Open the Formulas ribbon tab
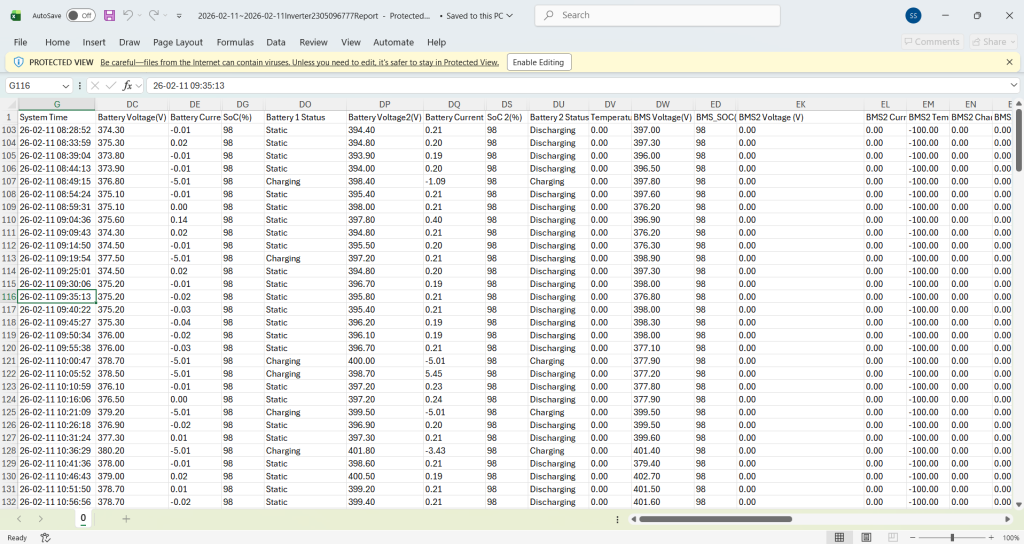The width and height of the screenshot is (1024, 544). 235,42
